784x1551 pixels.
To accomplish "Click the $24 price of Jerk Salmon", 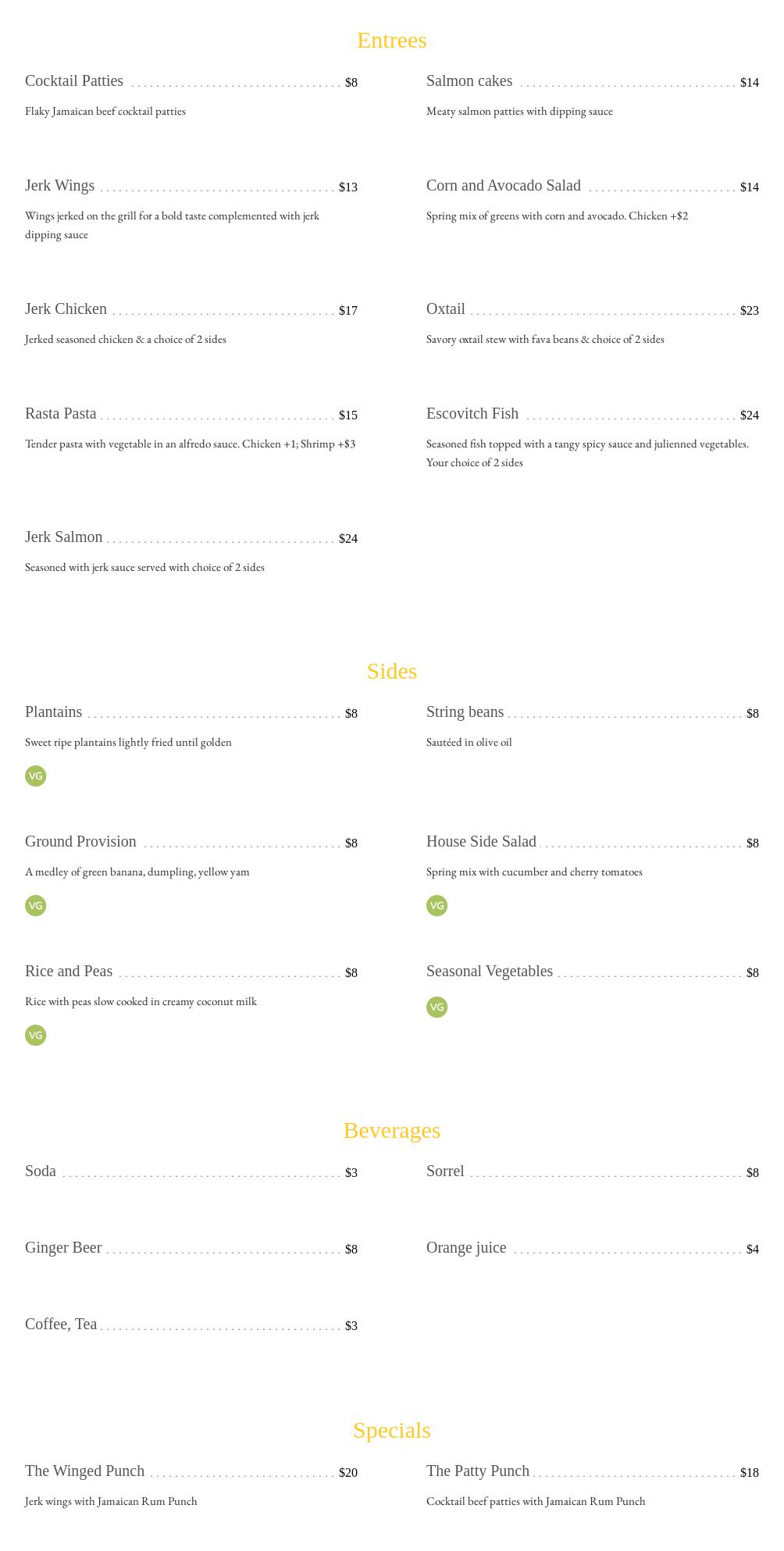I will 347,539.
